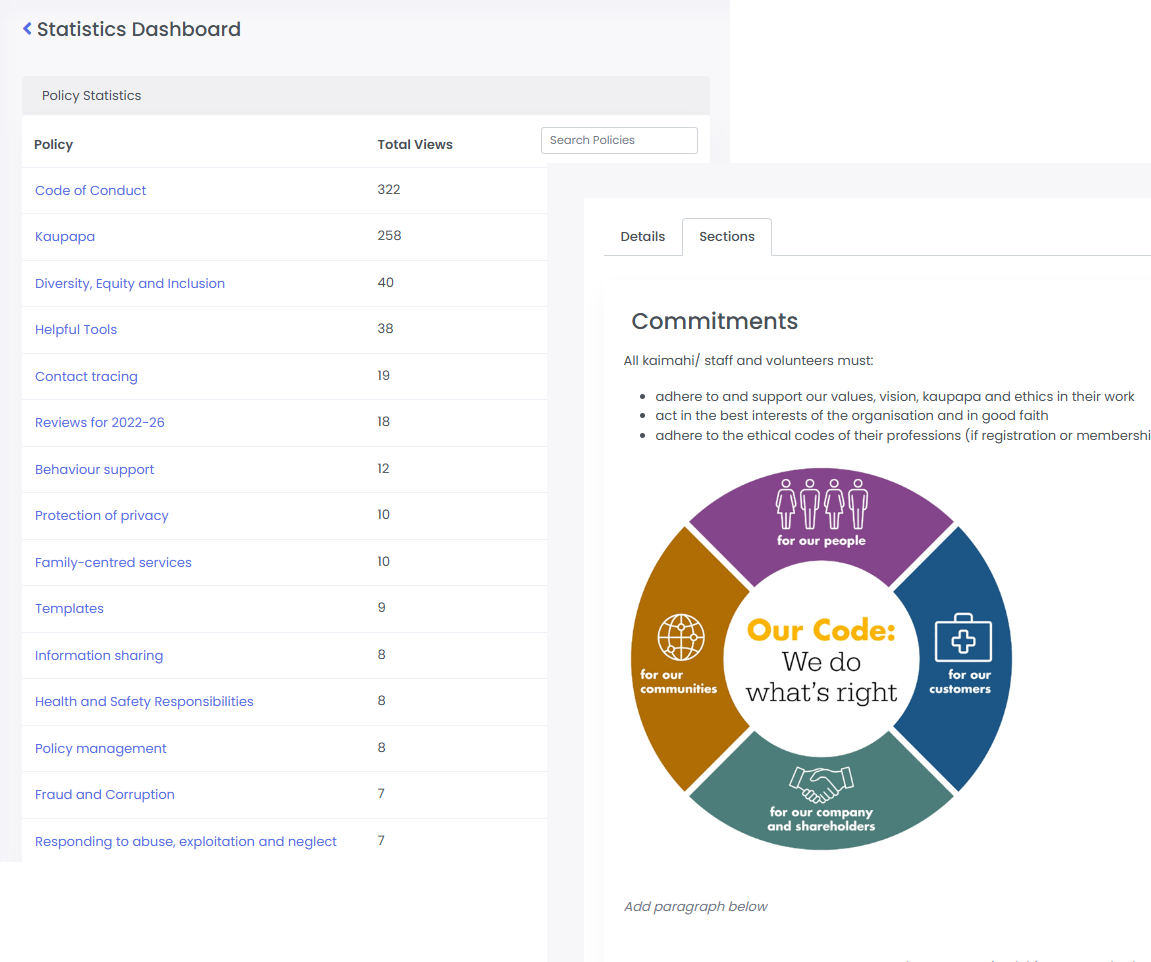Screen dimensions: 1151x962
Task: Click the Policy column header
Action: [x=54, y=145]
